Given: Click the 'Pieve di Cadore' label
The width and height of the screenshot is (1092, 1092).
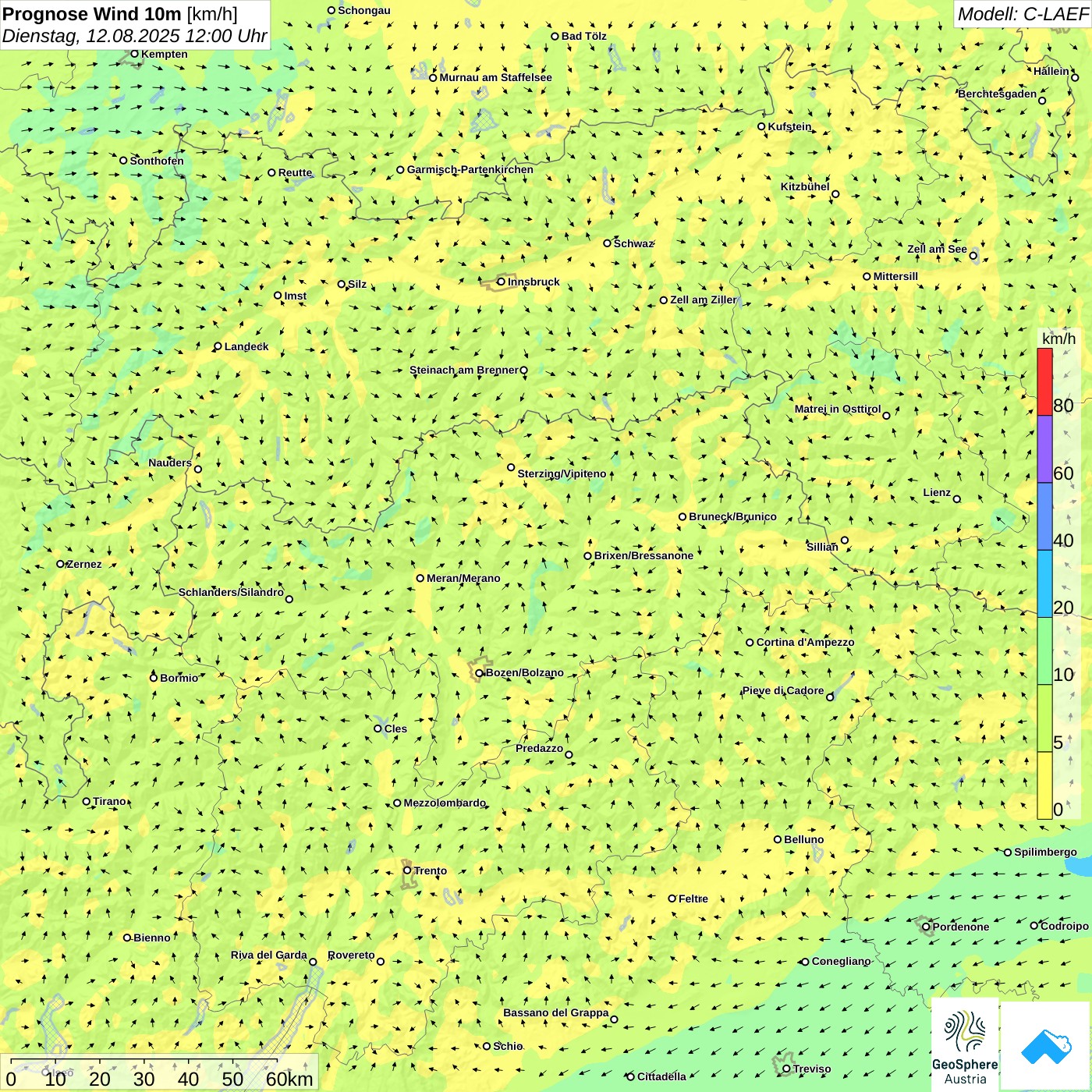Looking at the screenshot, I should pos(783,690).
